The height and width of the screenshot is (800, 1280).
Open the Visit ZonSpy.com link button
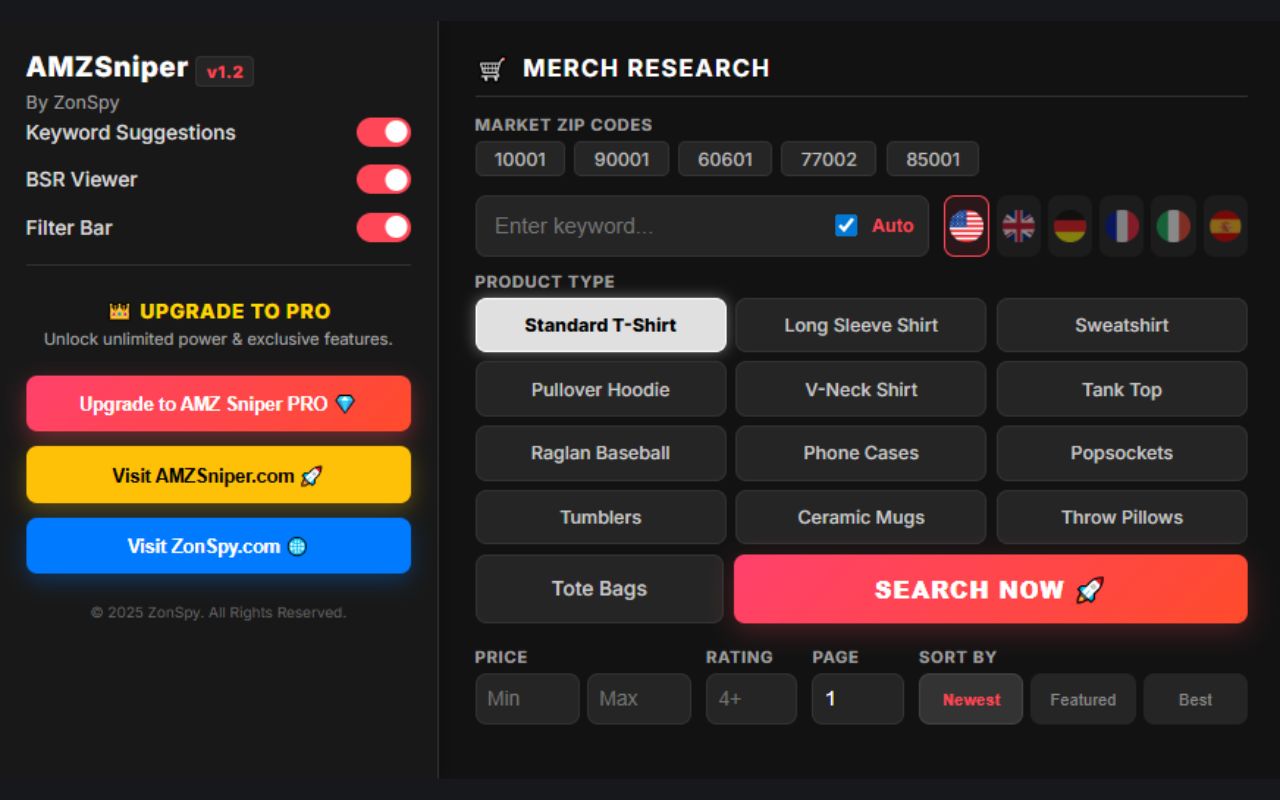(218, 546)
